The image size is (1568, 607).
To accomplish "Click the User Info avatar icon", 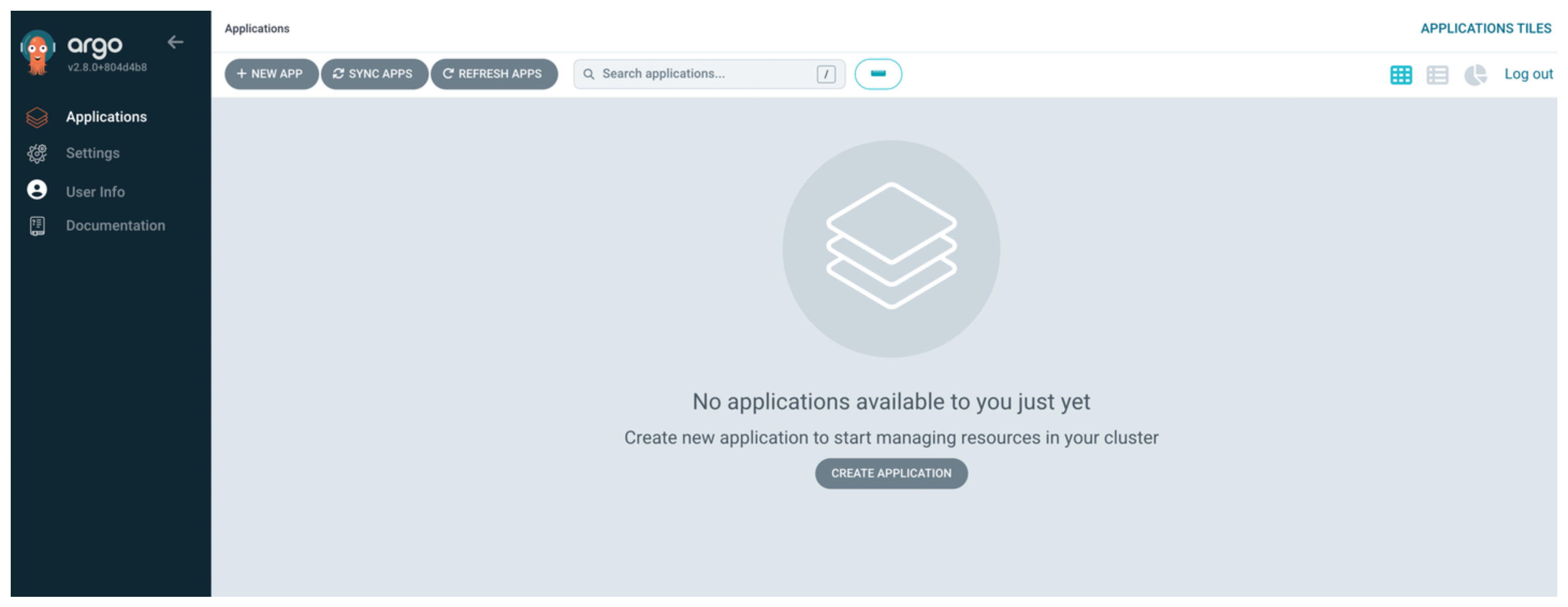I will coord(37,191).
